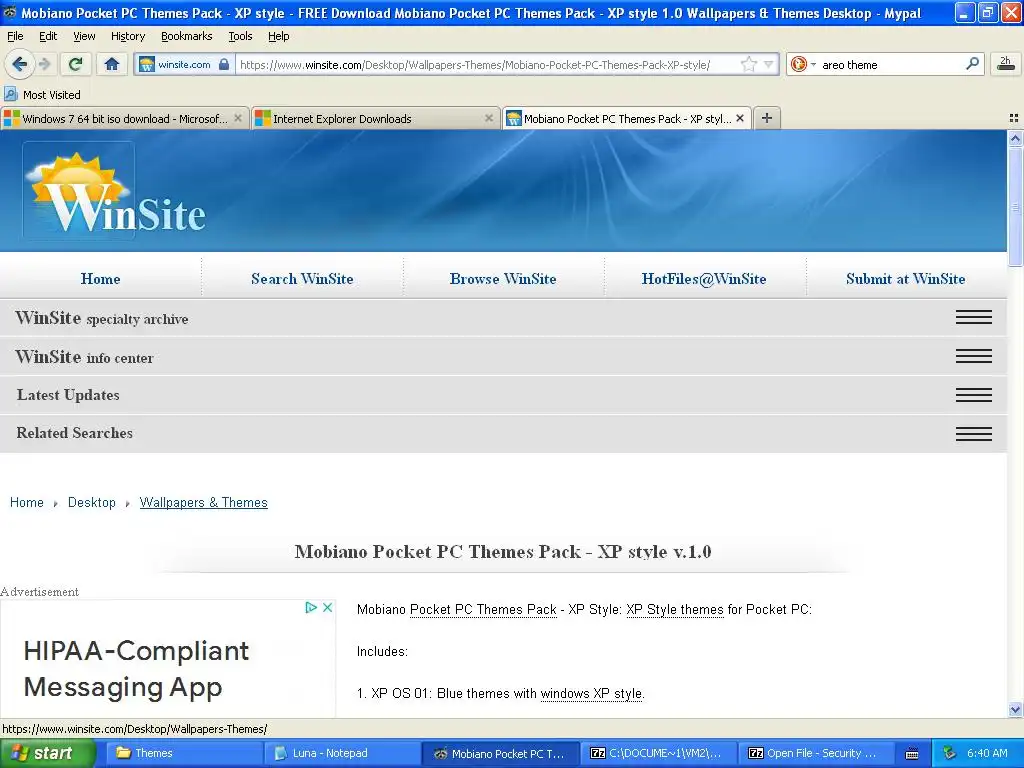This screenshot has height=768, width=1024.
Task: Click Wallpapers & Themes breadcrumb link
Action: [x=204, y=502]
